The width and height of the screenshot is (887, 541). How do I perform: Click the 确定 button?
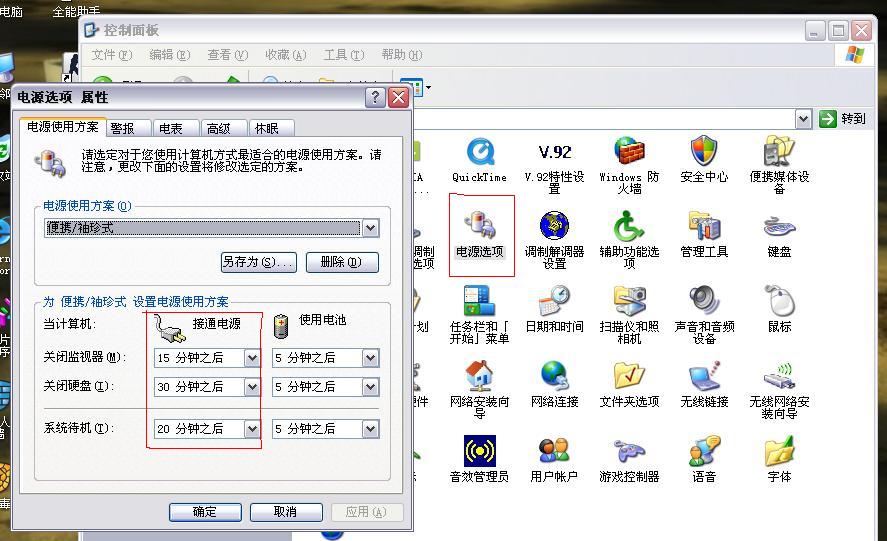point(205,511)
